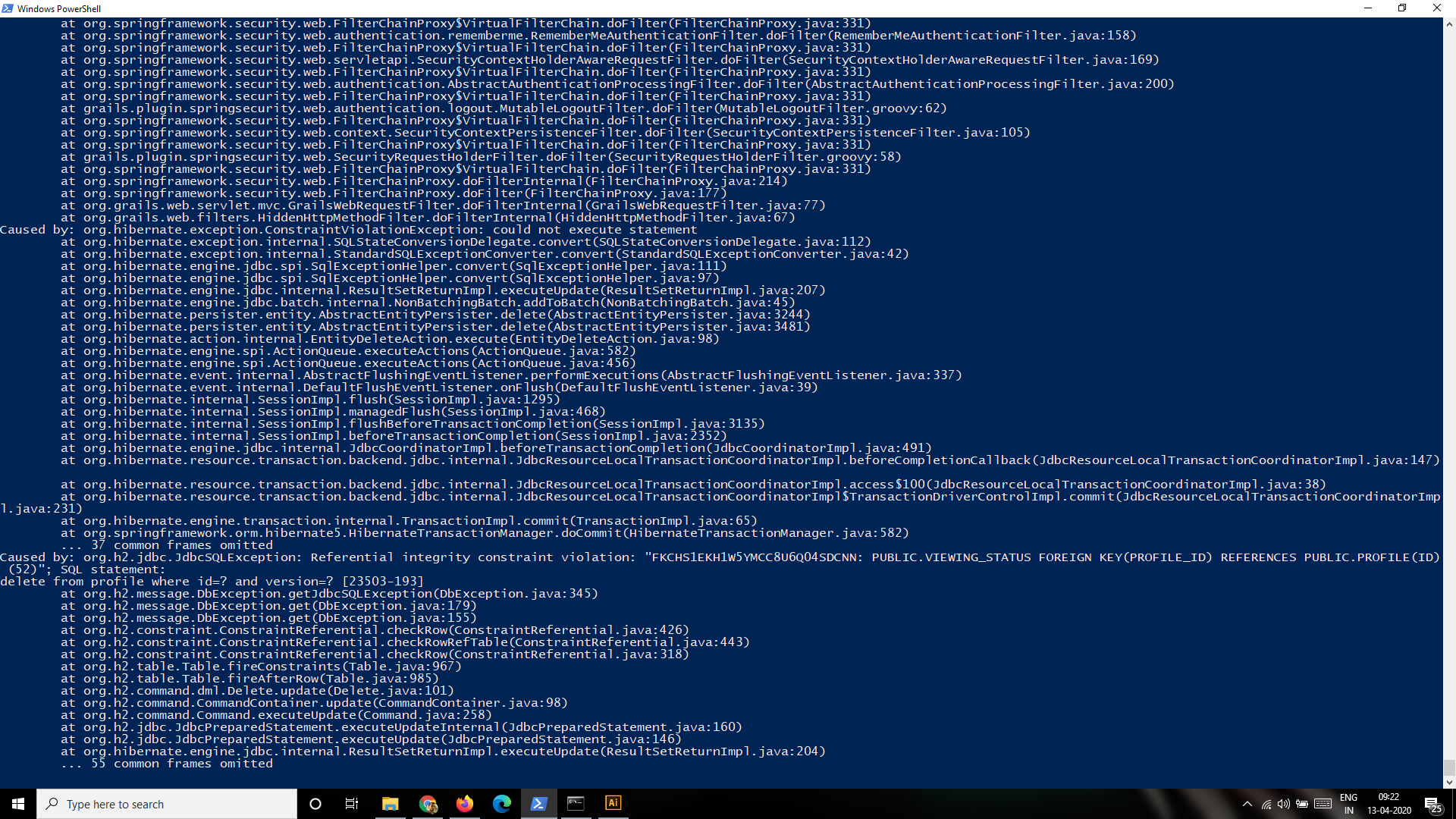Screen dimensions: 1456x819
Task: Open the touch keyboard
Action: pos(1323,804)
